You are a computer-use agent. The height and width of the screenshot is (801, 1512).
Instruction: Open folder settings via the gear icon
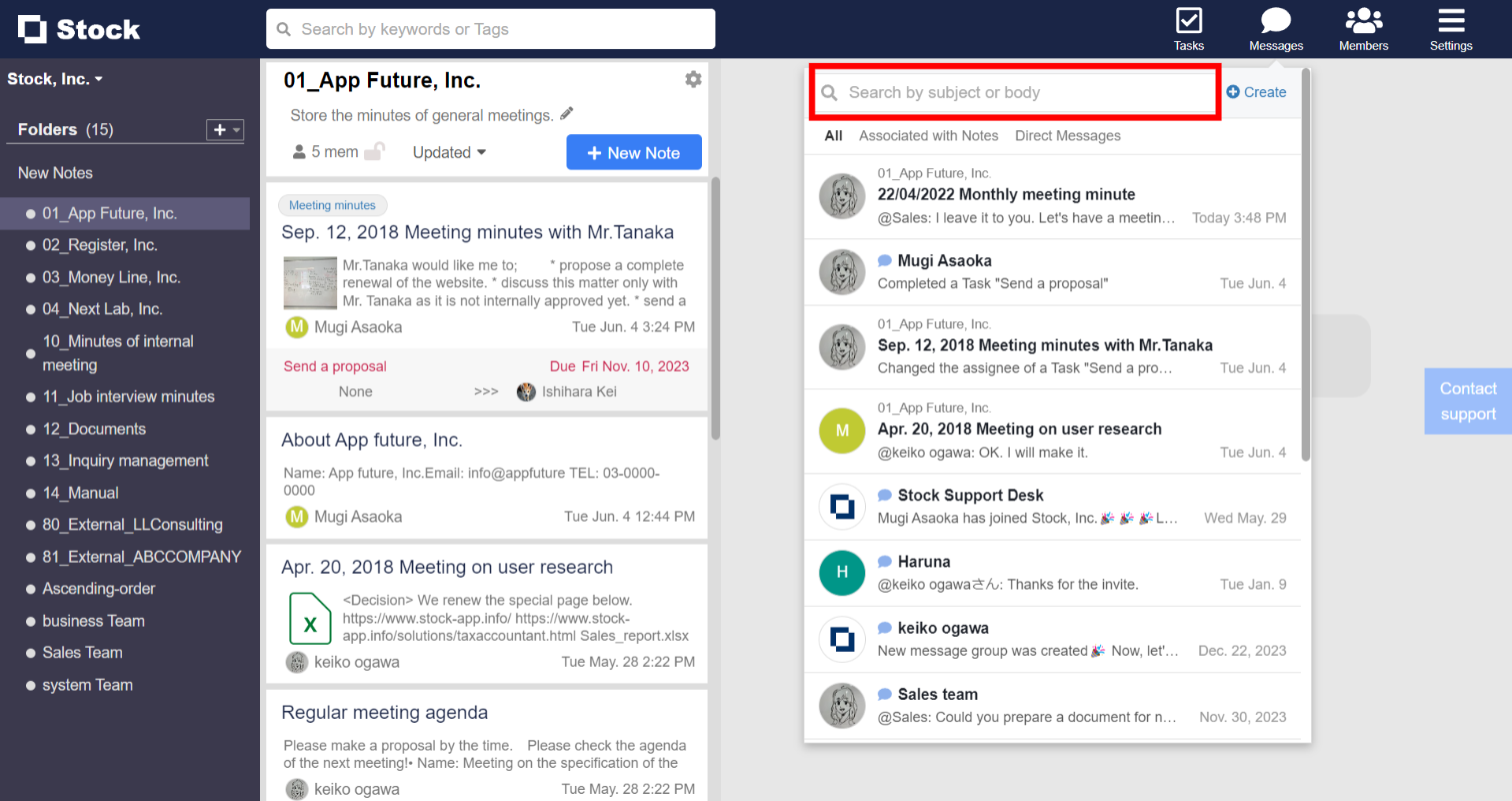click(693, 79)
